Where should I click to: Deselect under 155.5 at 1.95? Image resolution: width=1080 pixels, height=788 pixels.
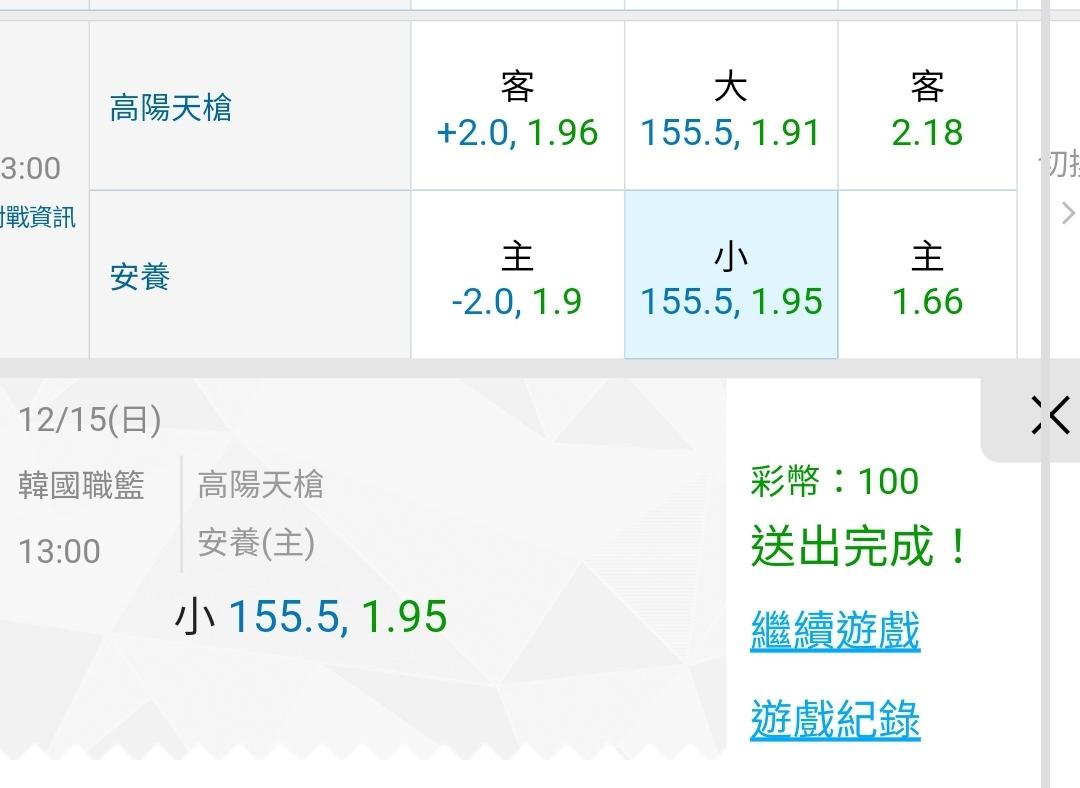[x=731, y=275]
